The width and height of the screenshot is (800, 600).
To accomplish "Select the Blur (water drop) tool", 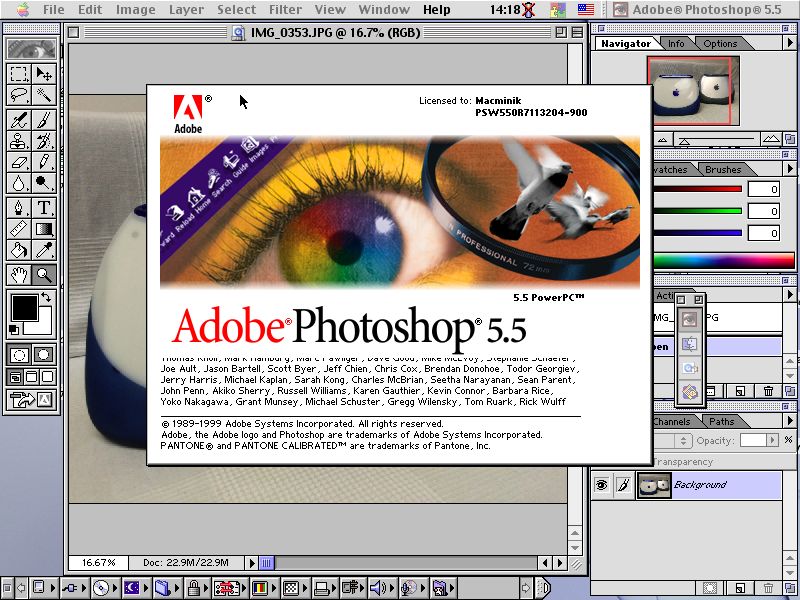I will [x=19, y=183].
